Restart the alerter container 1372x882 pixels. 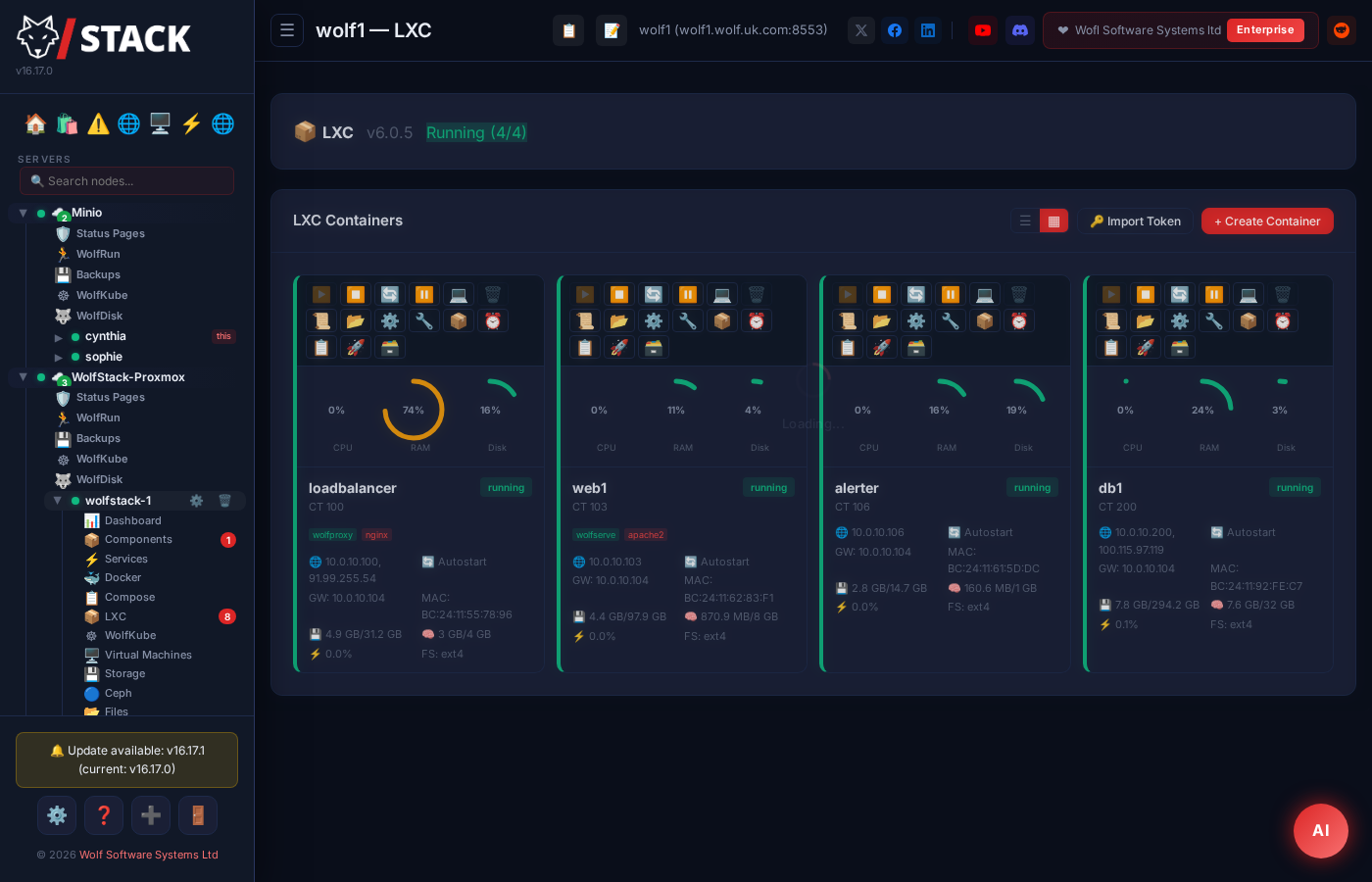[x=916, y=294]
